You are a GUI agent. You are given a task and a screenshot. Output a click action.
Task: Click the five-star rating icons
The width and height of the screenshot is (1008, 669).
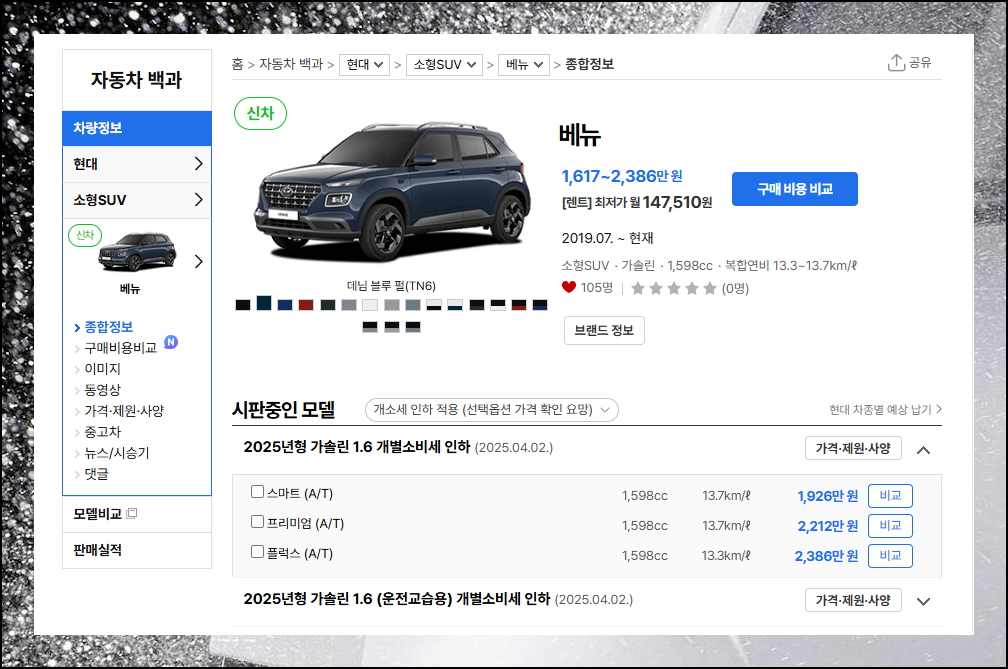click(x=674, y=288)
